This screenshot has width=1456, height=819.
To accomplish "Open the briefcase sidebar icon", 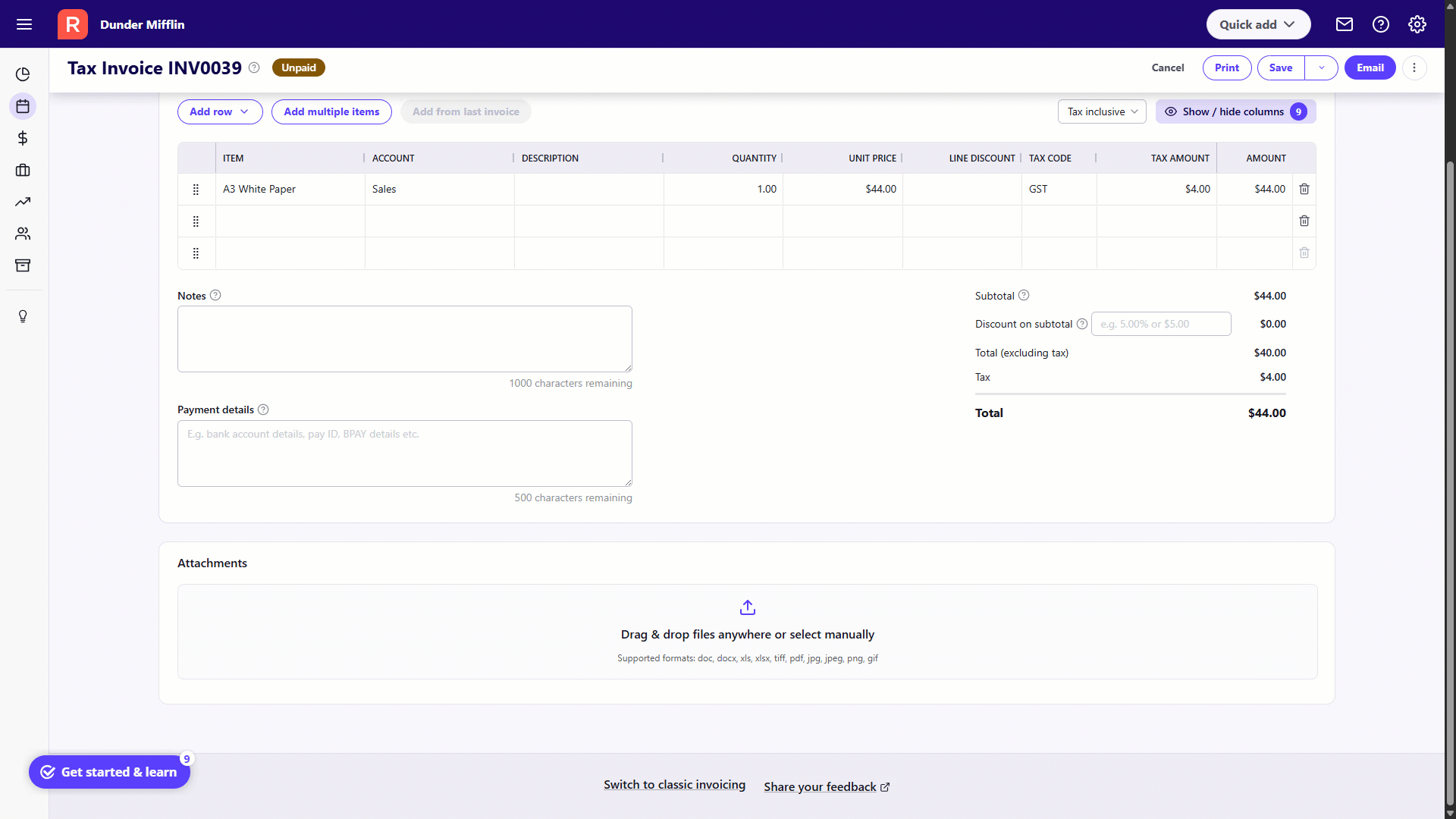I will 23,170.
